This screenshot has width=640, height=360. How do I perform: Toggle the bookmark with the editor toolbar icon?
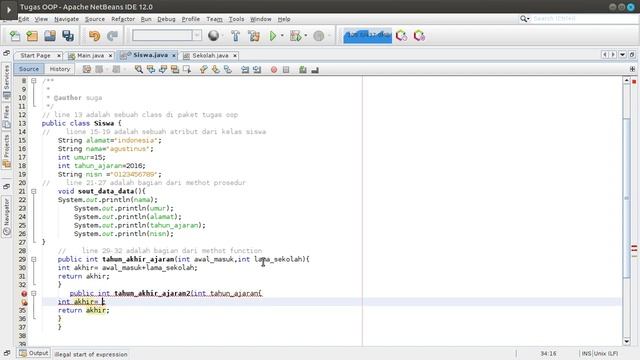point(227,69)
